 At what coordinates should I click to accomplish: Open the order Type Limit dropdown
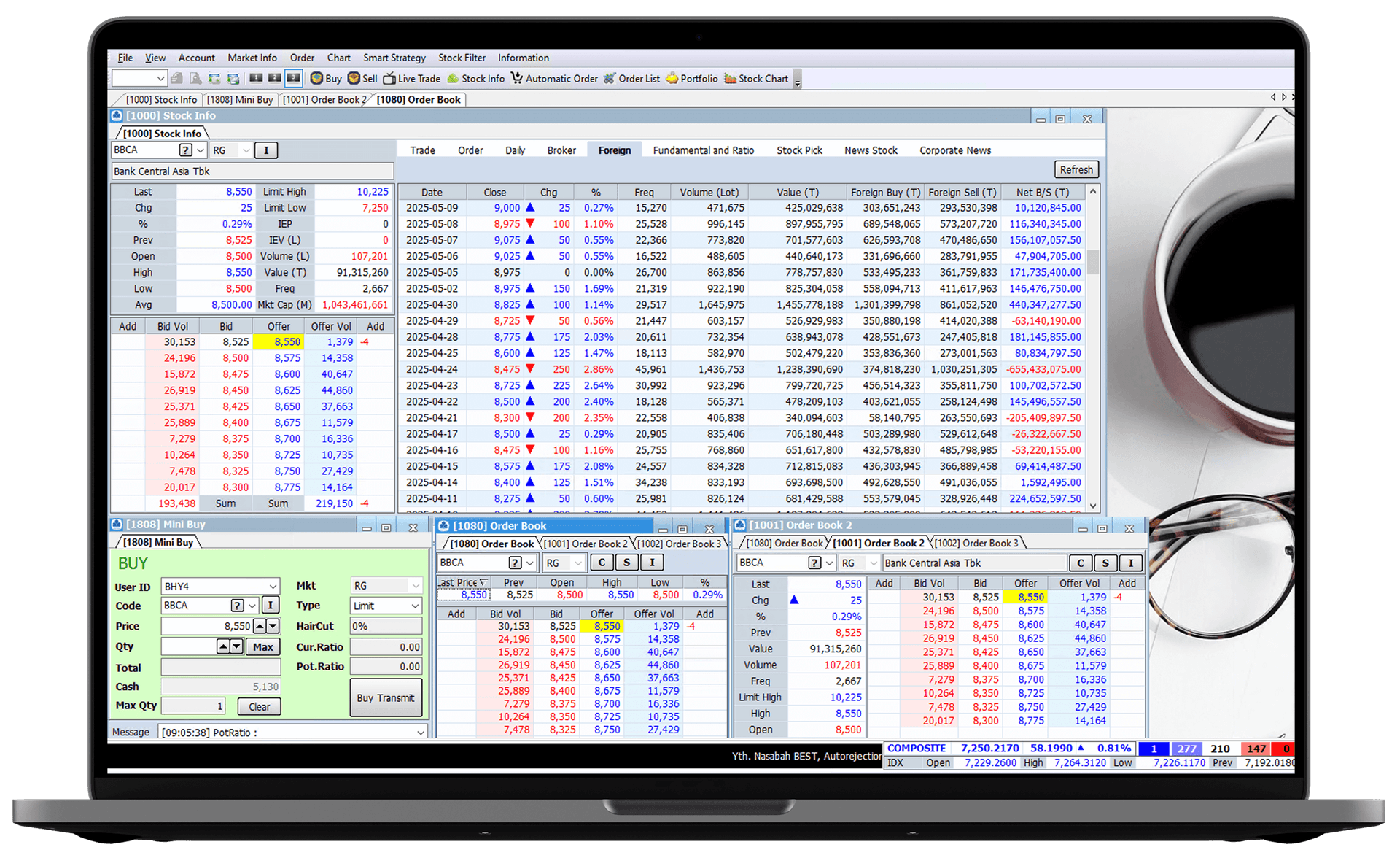coord(415,606)
